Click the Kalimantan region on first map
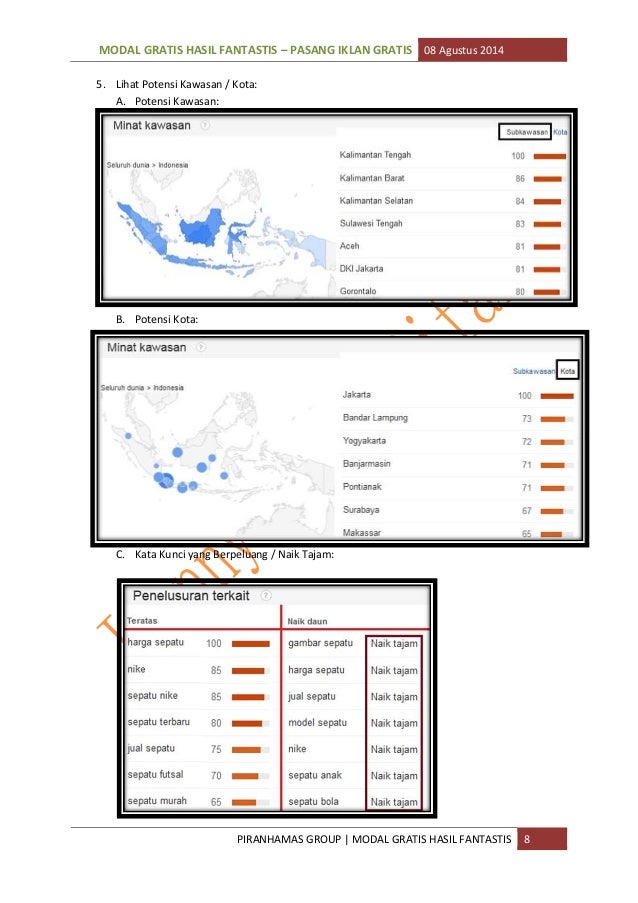The image size is (638, 903). (x=202, y=227)
